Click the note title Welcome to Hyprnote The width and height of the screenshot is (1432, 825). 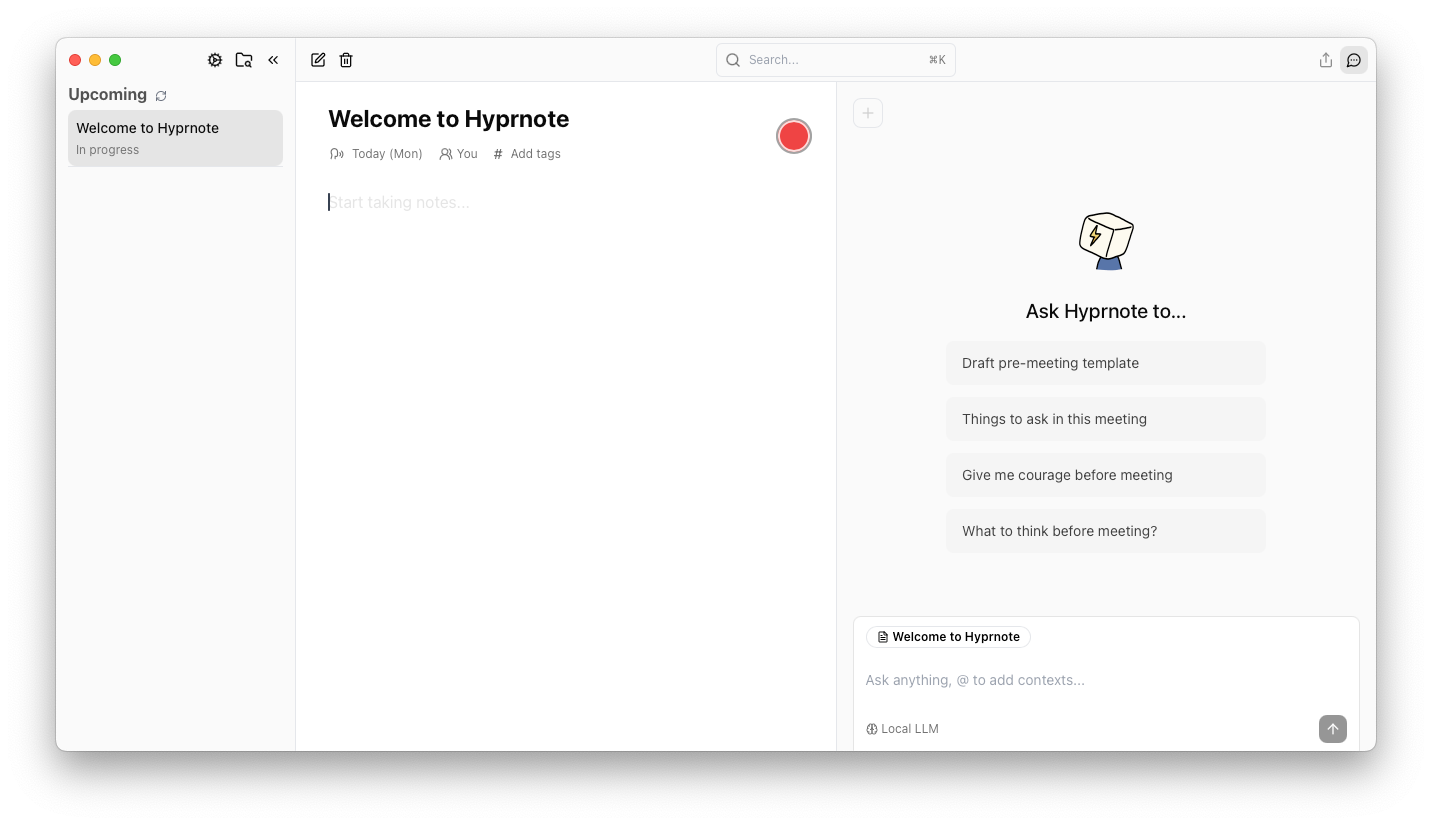448,118
